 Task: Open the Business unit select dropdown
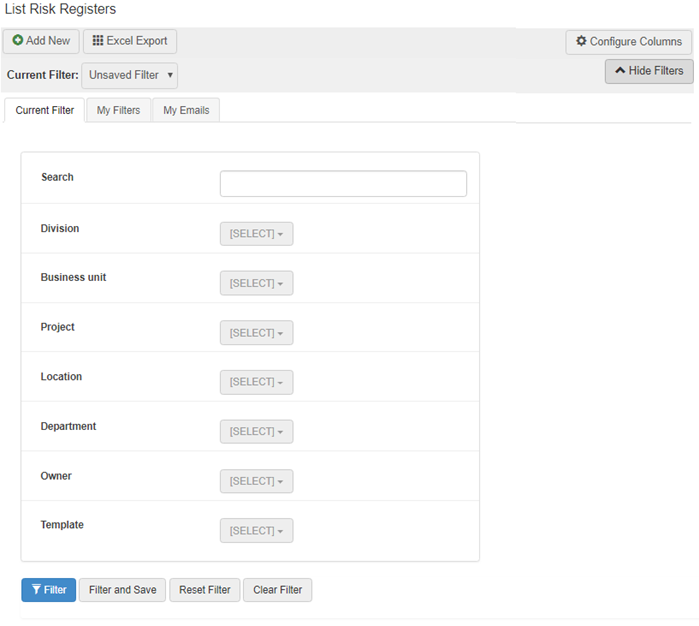(x=256, y=283)
